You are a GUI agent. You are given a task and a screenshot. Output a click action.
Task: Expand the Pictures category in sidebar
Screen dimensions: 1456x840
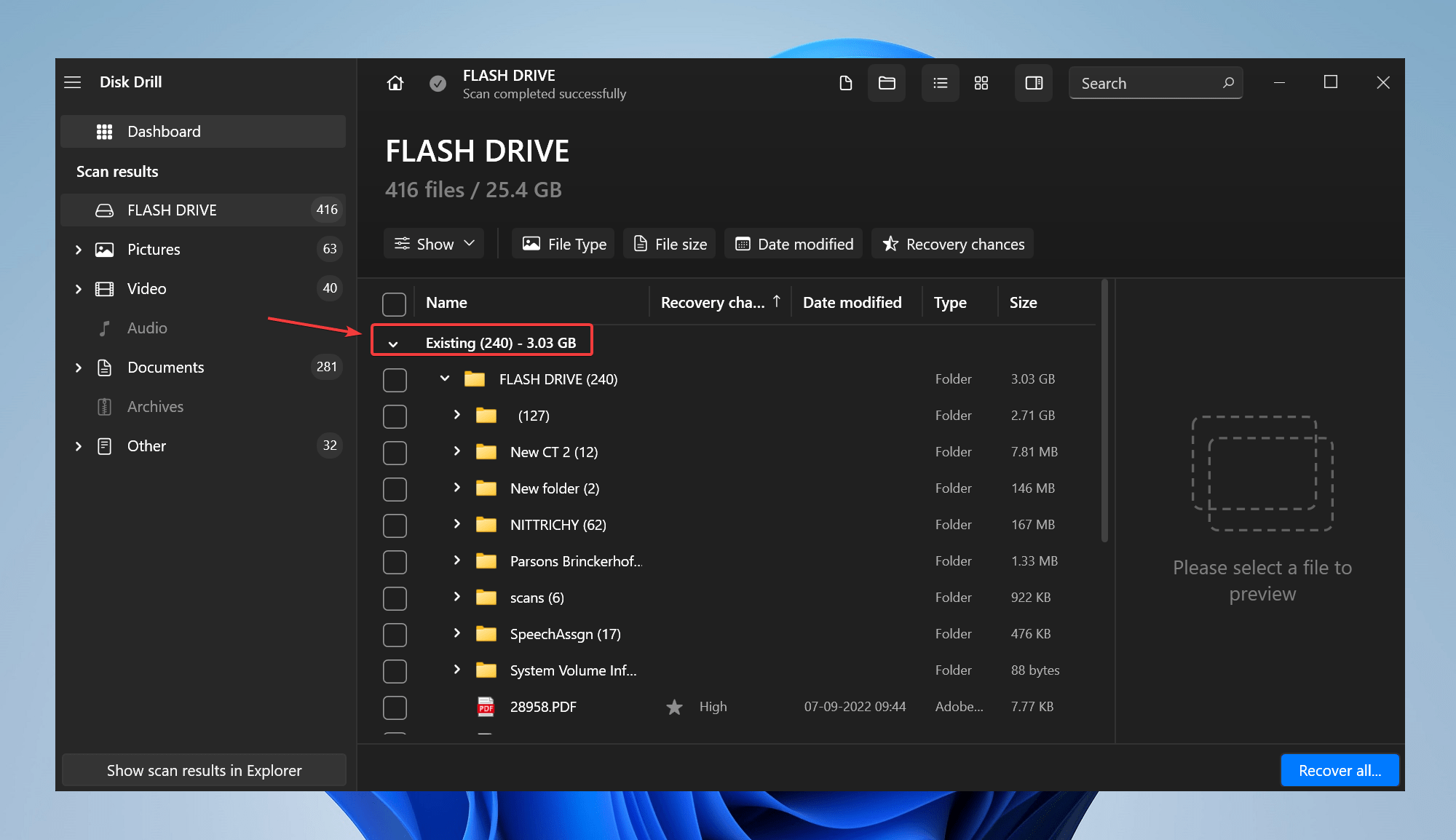coord(78,250)
